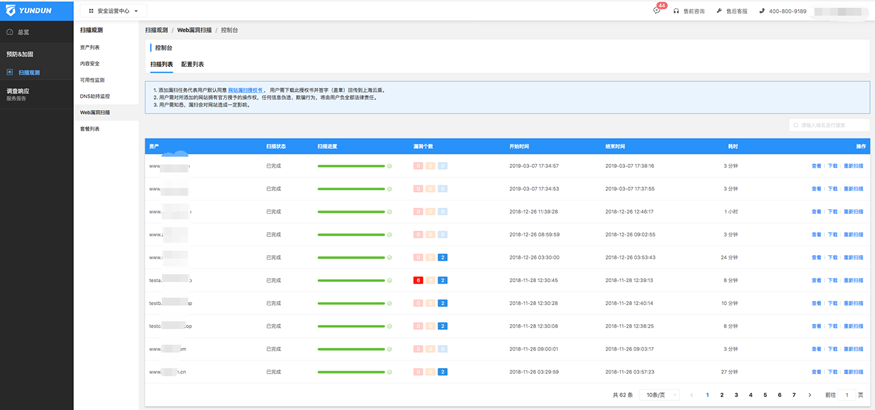Select the 扫描列表 tab
This screenshot has width=875, height=410.
161,64
